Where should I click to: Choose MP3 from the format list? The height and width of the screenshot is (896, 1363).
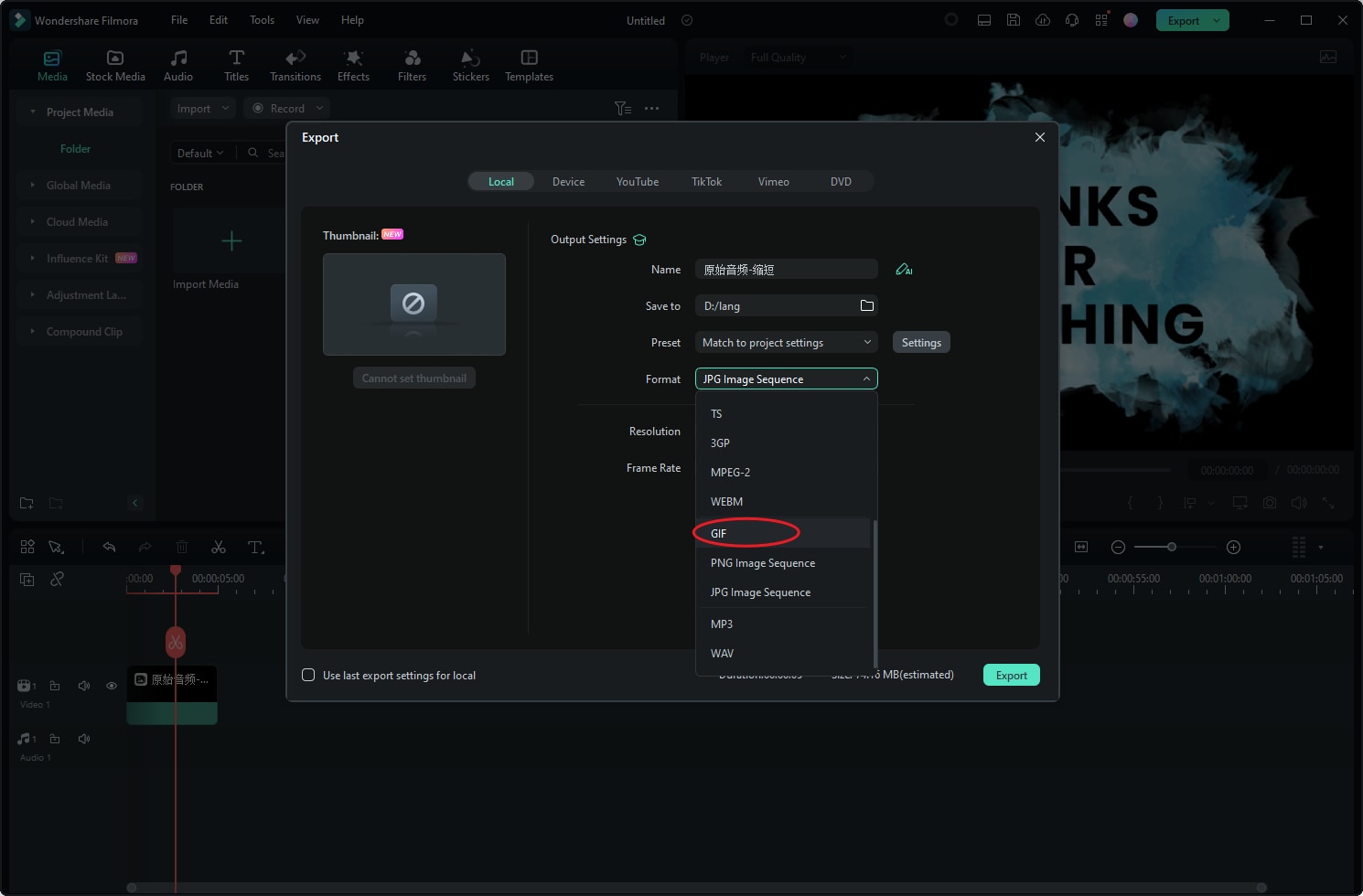click(x=783, y=624)
